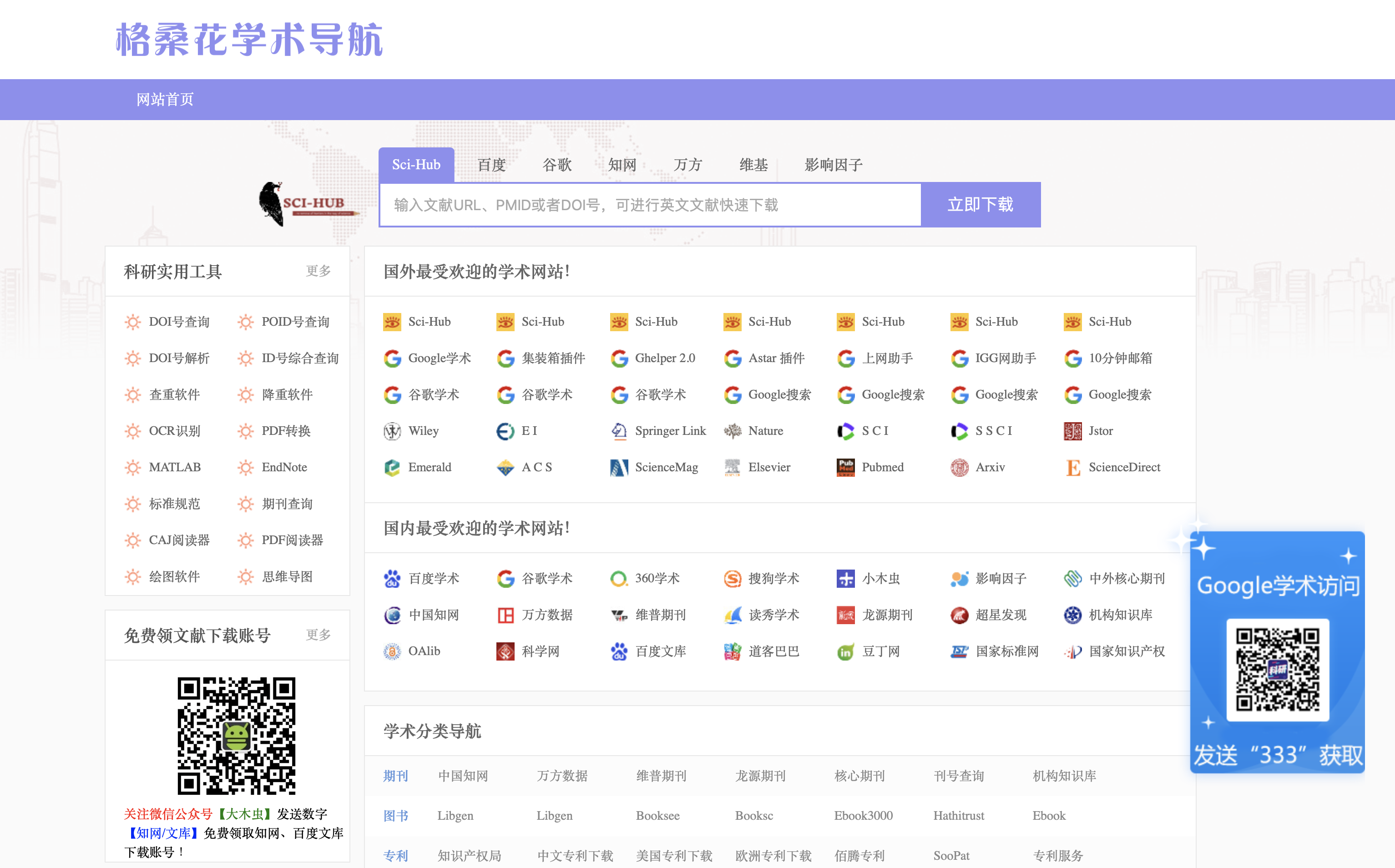Click the 搜狗学术 icon
The height and width of the screenshot is (868, 1395).
pos(733,579)
